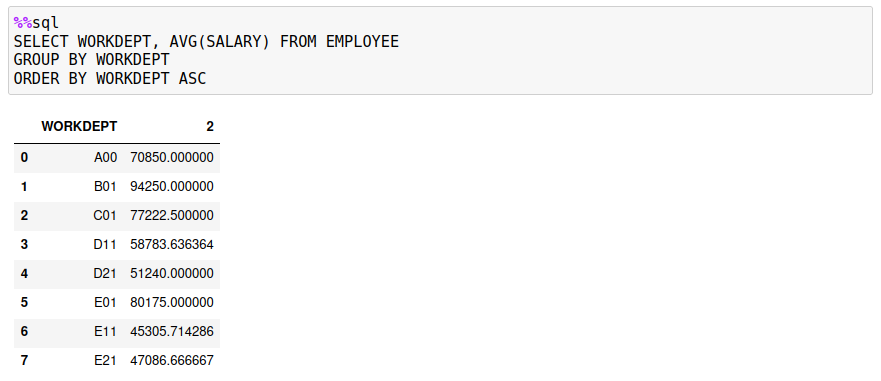The height and width of the screenshot is (381, 881).
Task: Click the WORKDEPT column header
Action: [x=79, y=126]
